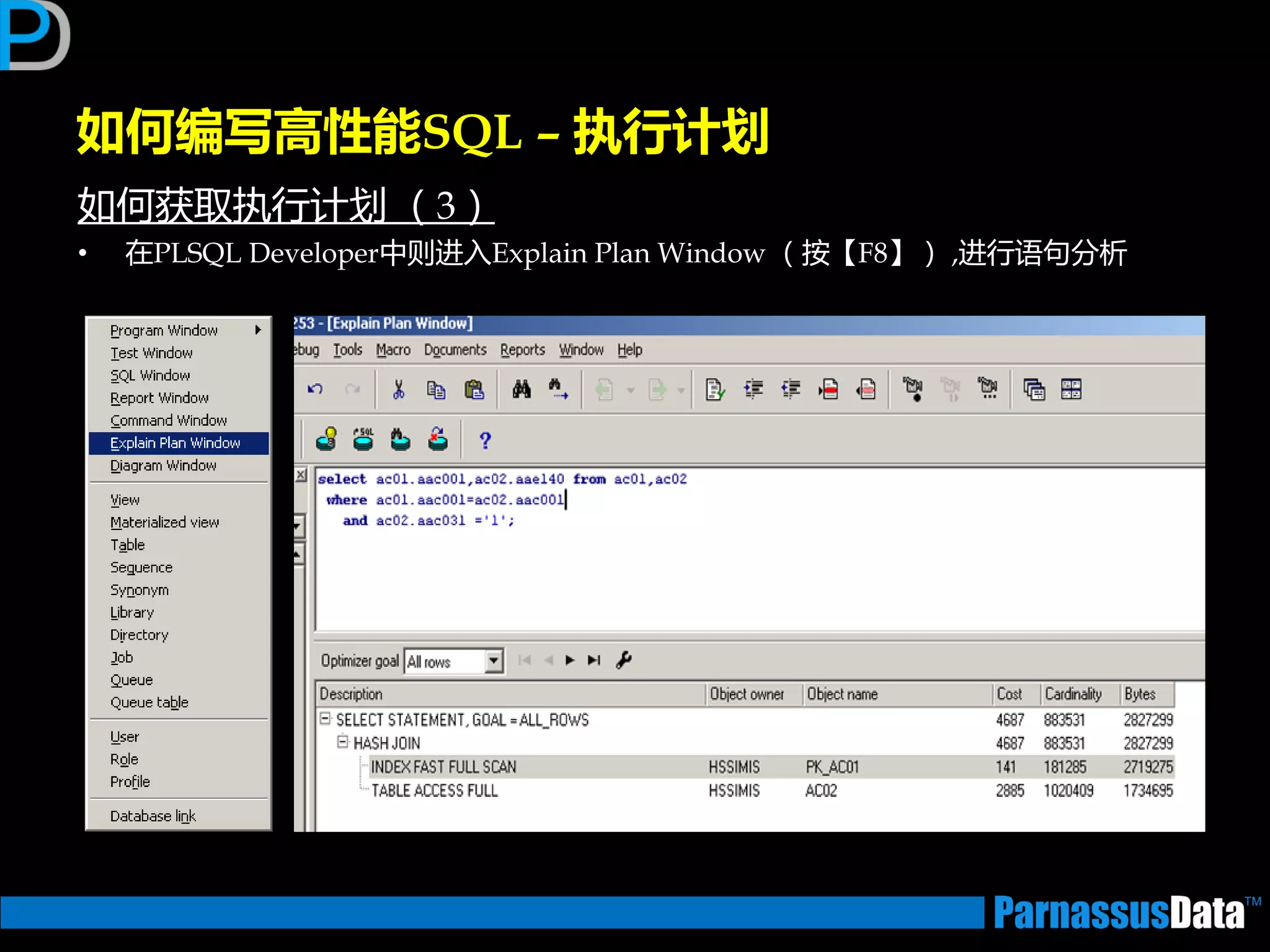Expand the Program Window submenu

click(179, 330)
